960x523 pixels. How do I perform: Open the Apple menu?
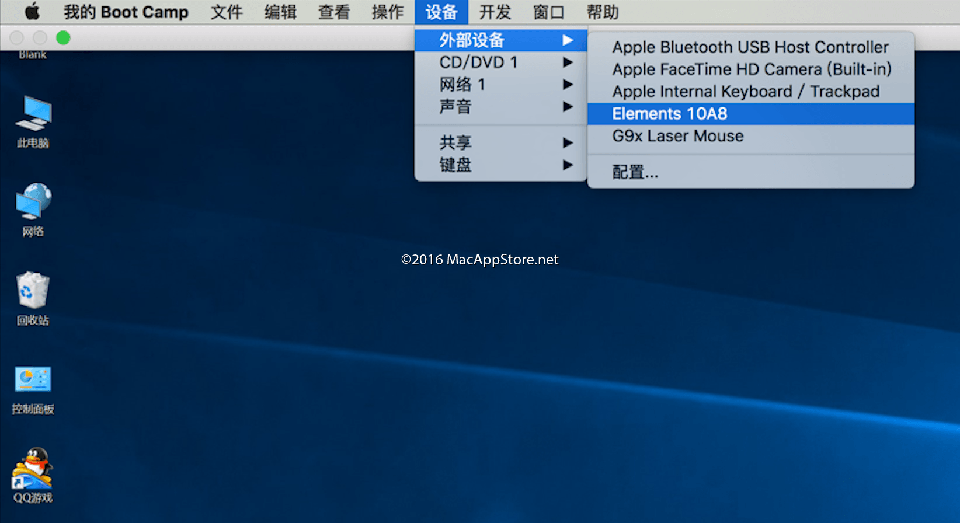(32, 12)
